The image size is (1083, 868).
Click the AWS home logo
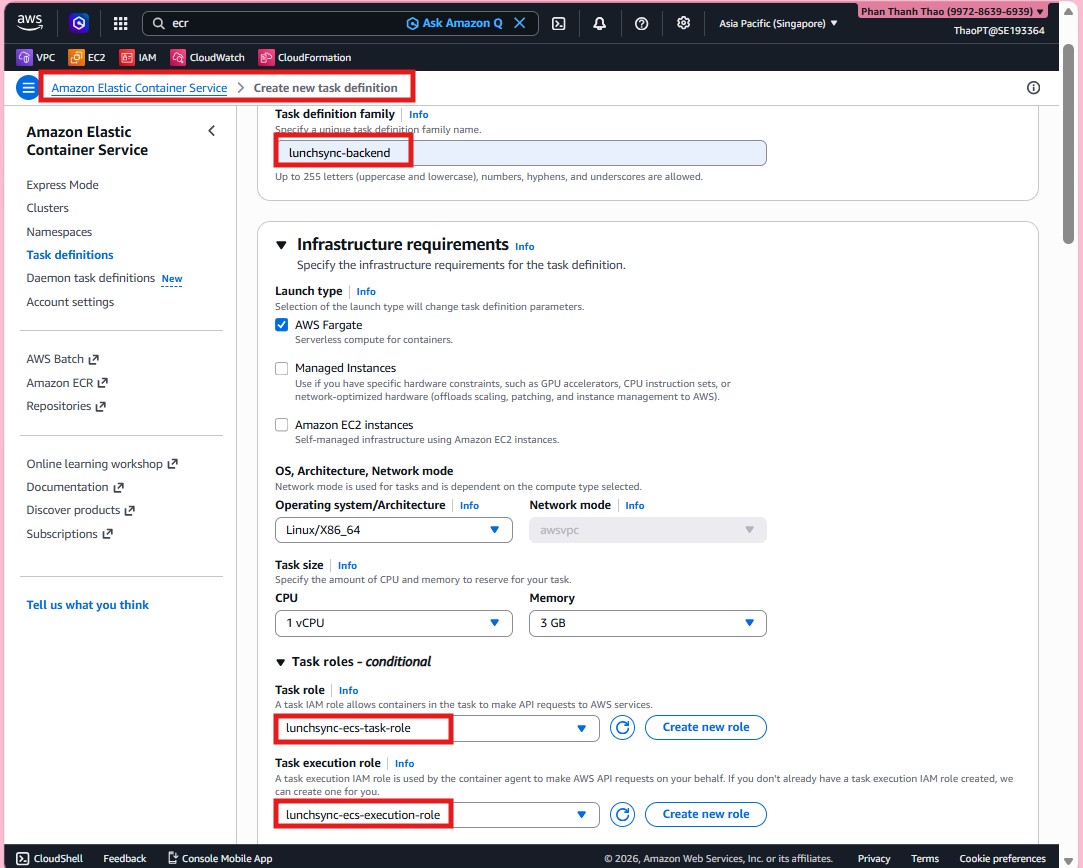coord(27,22)
